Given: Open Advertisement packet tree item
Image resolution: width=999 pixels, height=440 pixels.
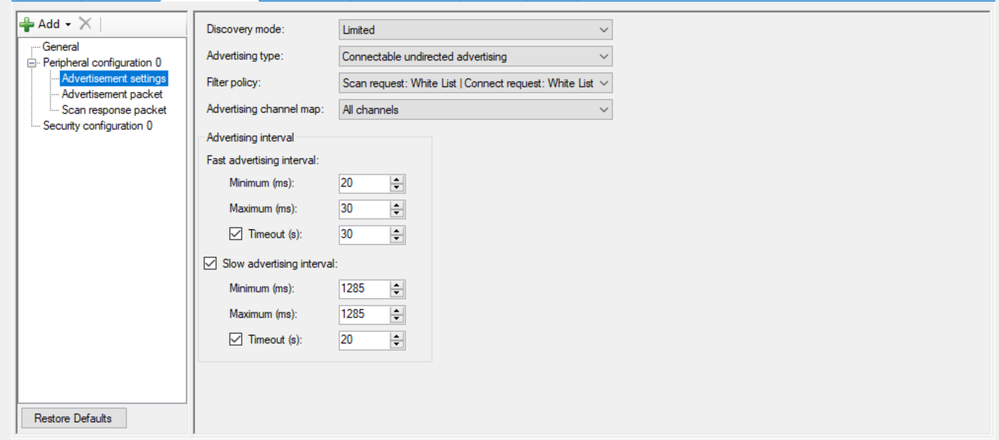Looking at the screenshot, I should (x=112, y=94).
